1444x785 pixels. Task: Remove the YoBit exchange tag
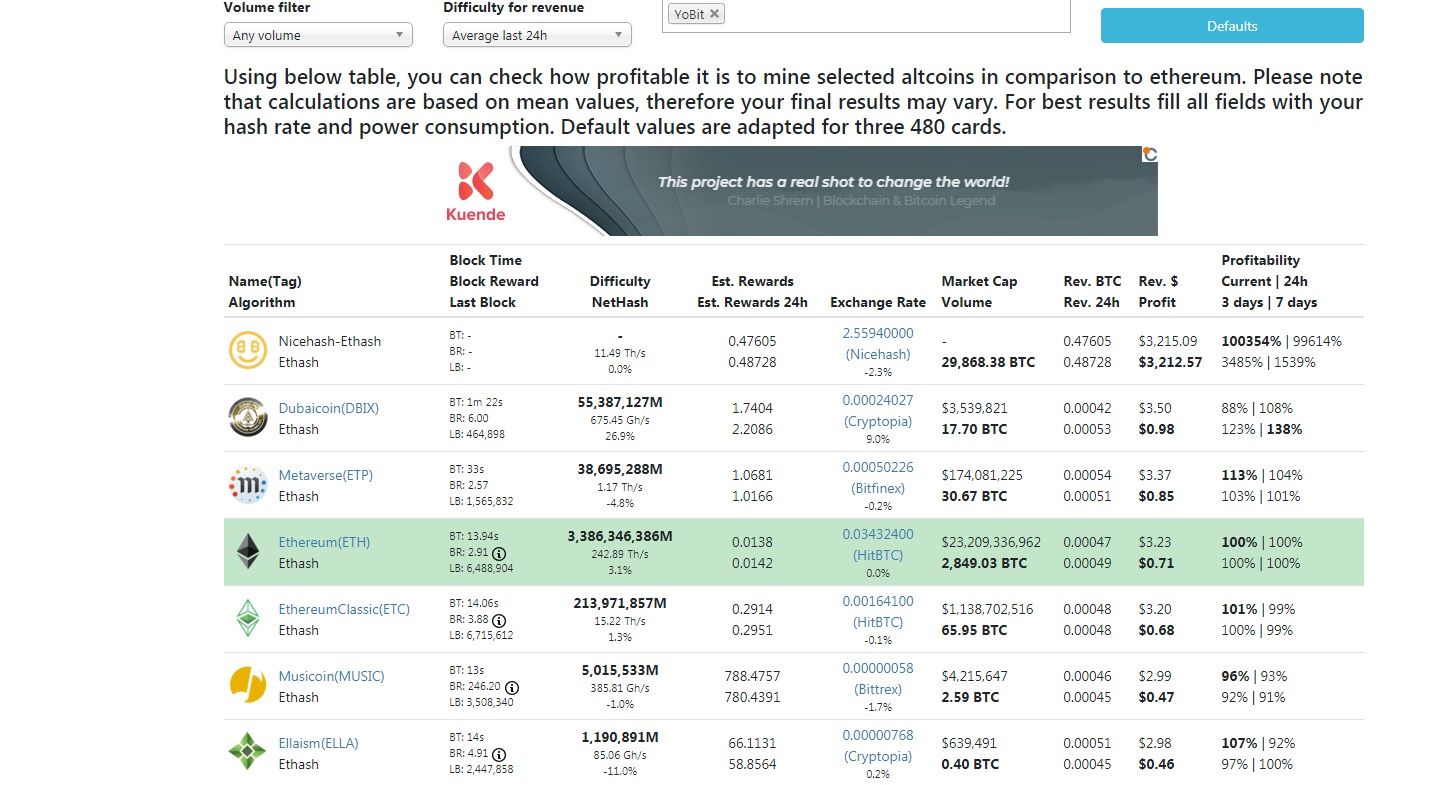click(714, 14)
